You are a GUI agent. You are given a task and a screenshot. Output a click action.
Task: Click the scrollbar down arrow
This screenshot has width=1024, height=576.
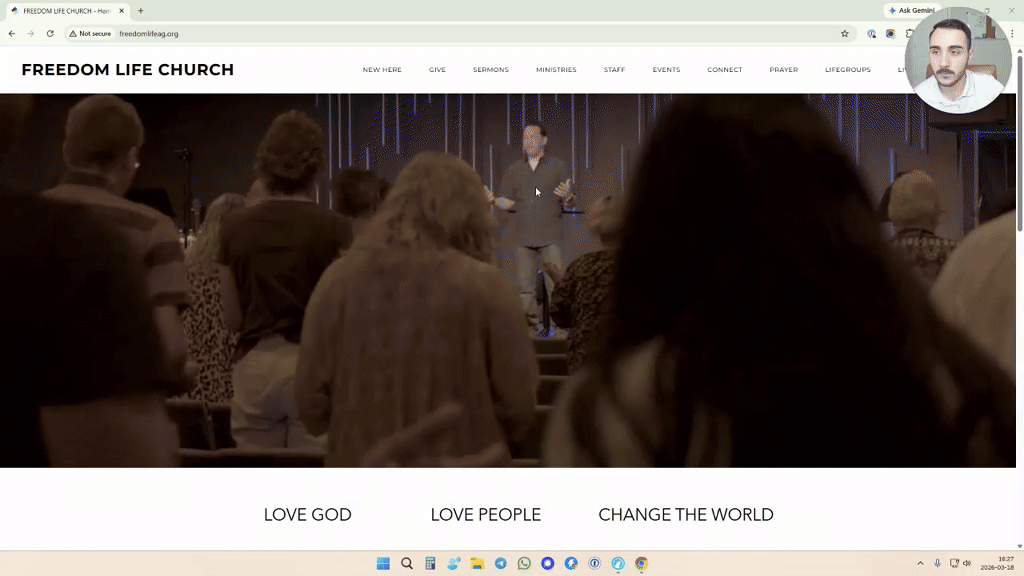click(x=1019, y=546)
